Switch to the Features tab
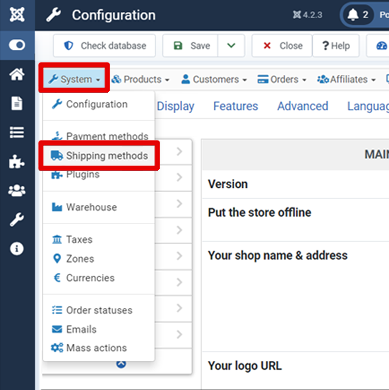 click(x=236, y=106)
